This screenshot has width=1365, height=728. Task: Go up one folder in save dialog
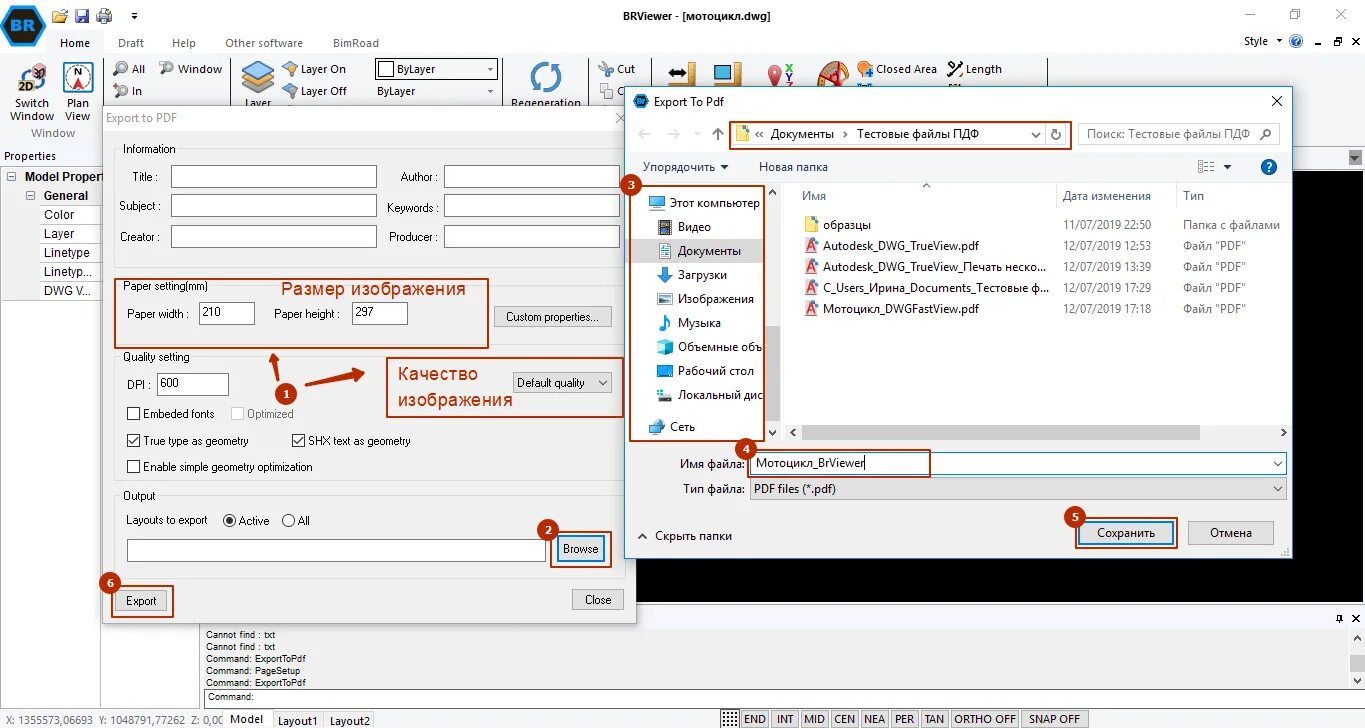click(x=717, y=134)
